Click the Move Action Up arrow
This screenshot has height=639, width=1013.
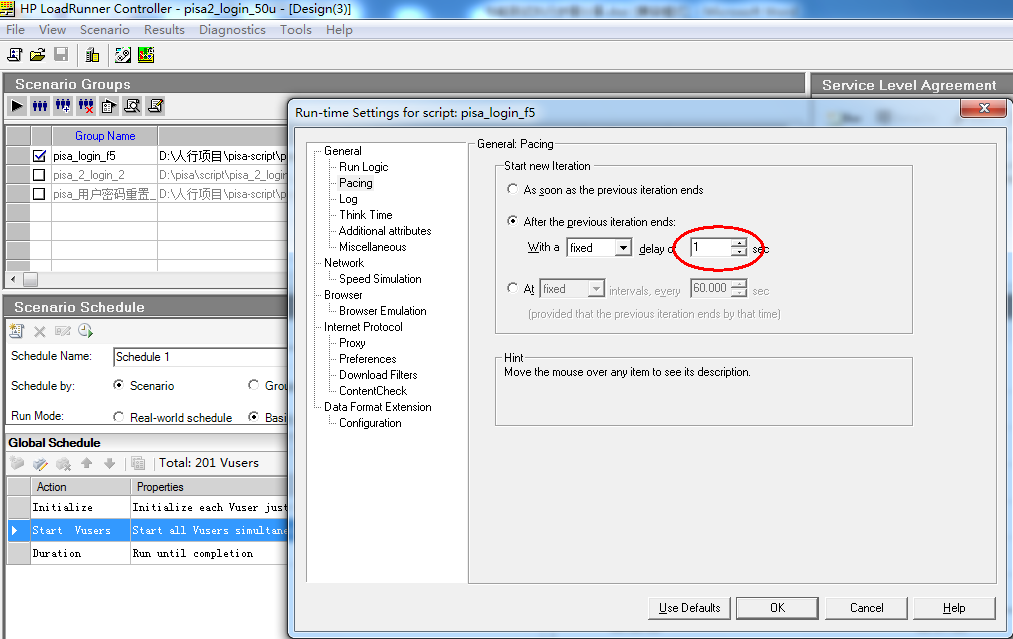(87, 463)
